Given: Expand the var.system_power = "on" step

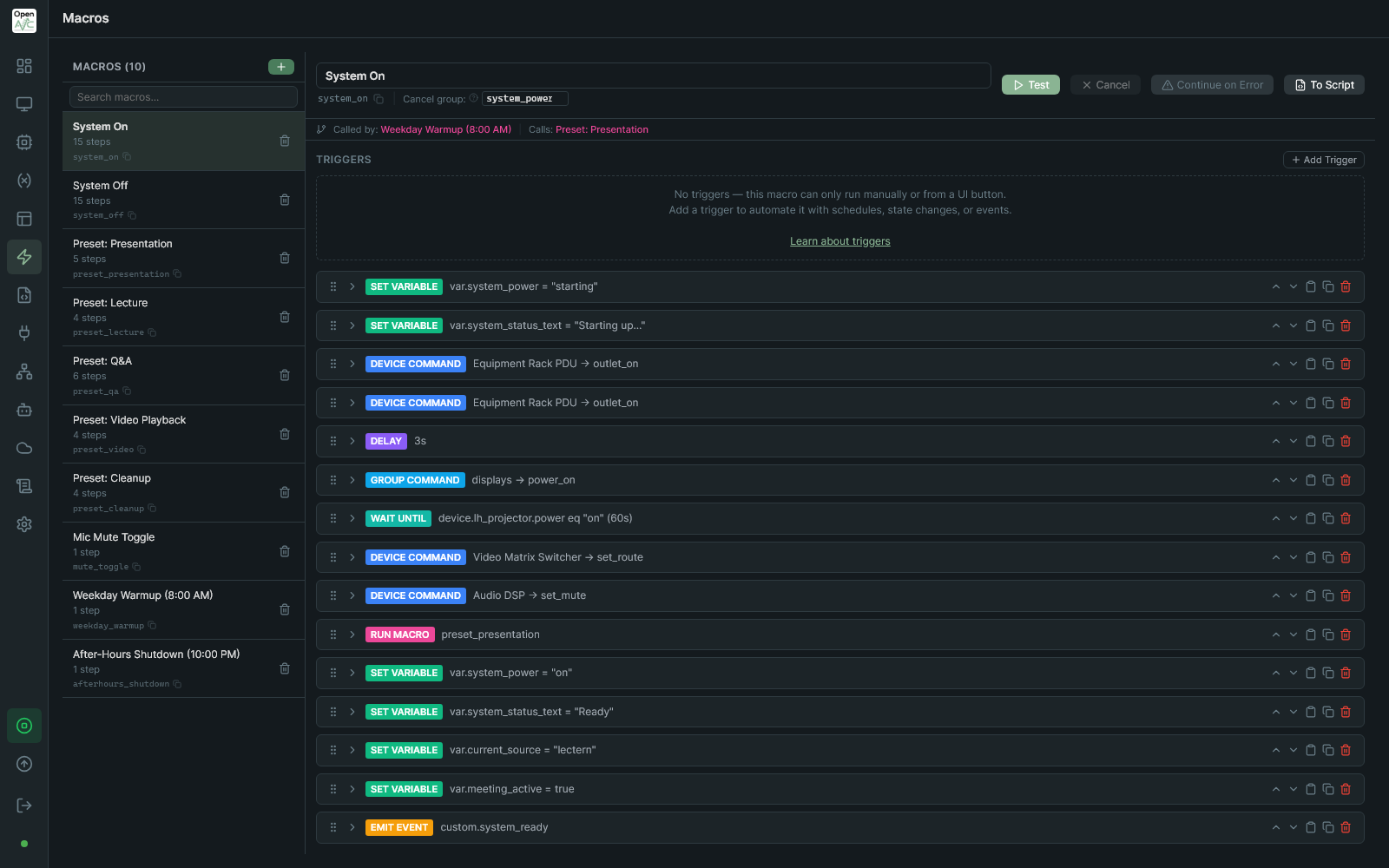Looking at the screenshot, I should pos(352,673).
